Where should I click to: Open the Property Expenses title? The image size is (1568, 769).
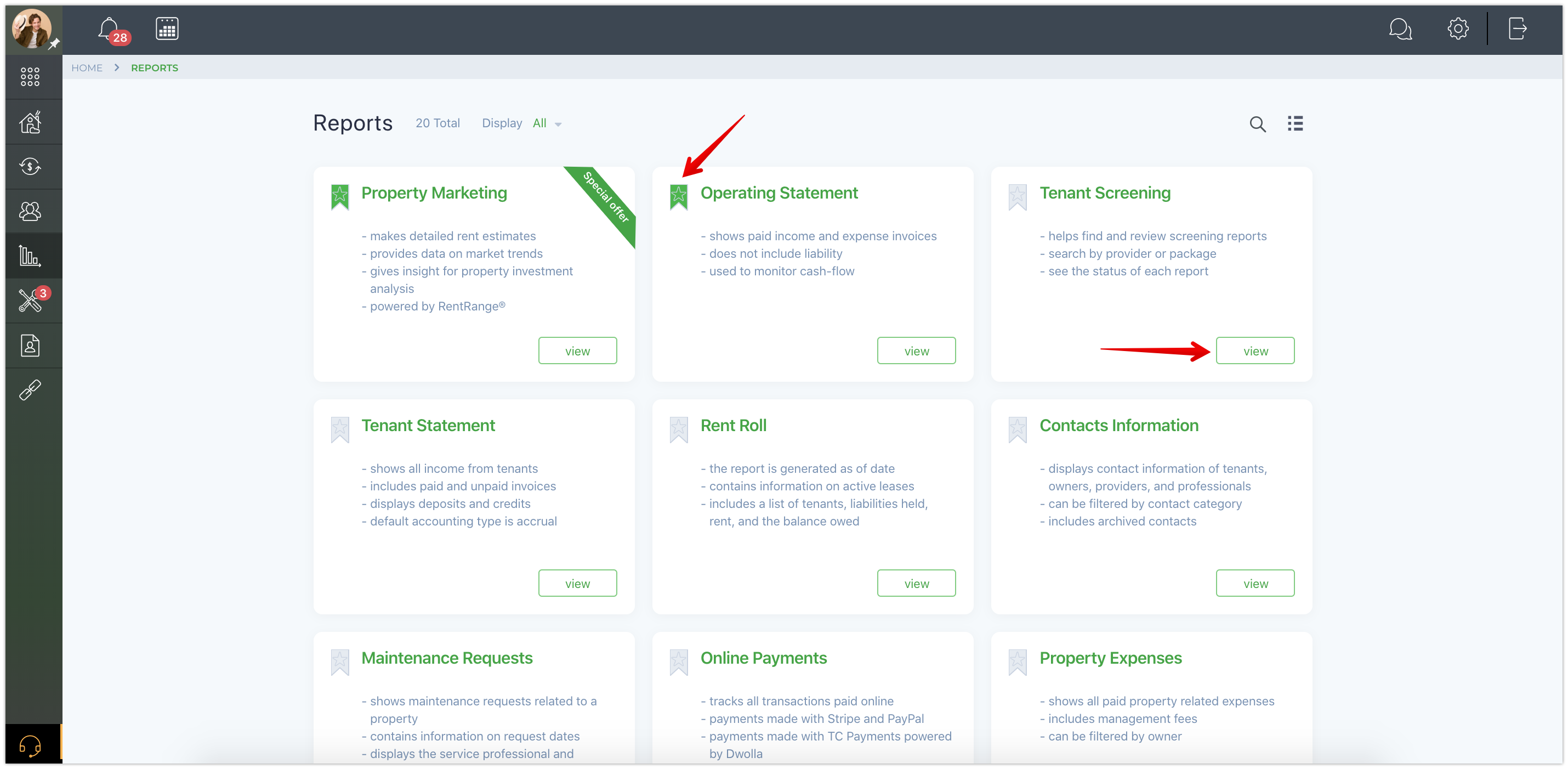pos(1110,658)
